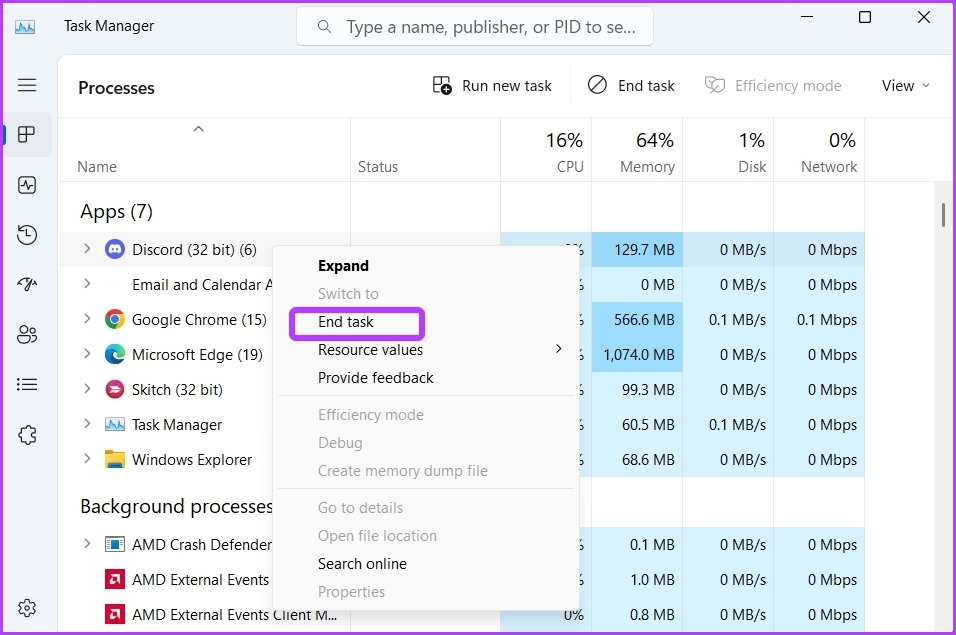Click the AMD Crash Defender icon
The image size is (956, 635).
click(115, 544)
